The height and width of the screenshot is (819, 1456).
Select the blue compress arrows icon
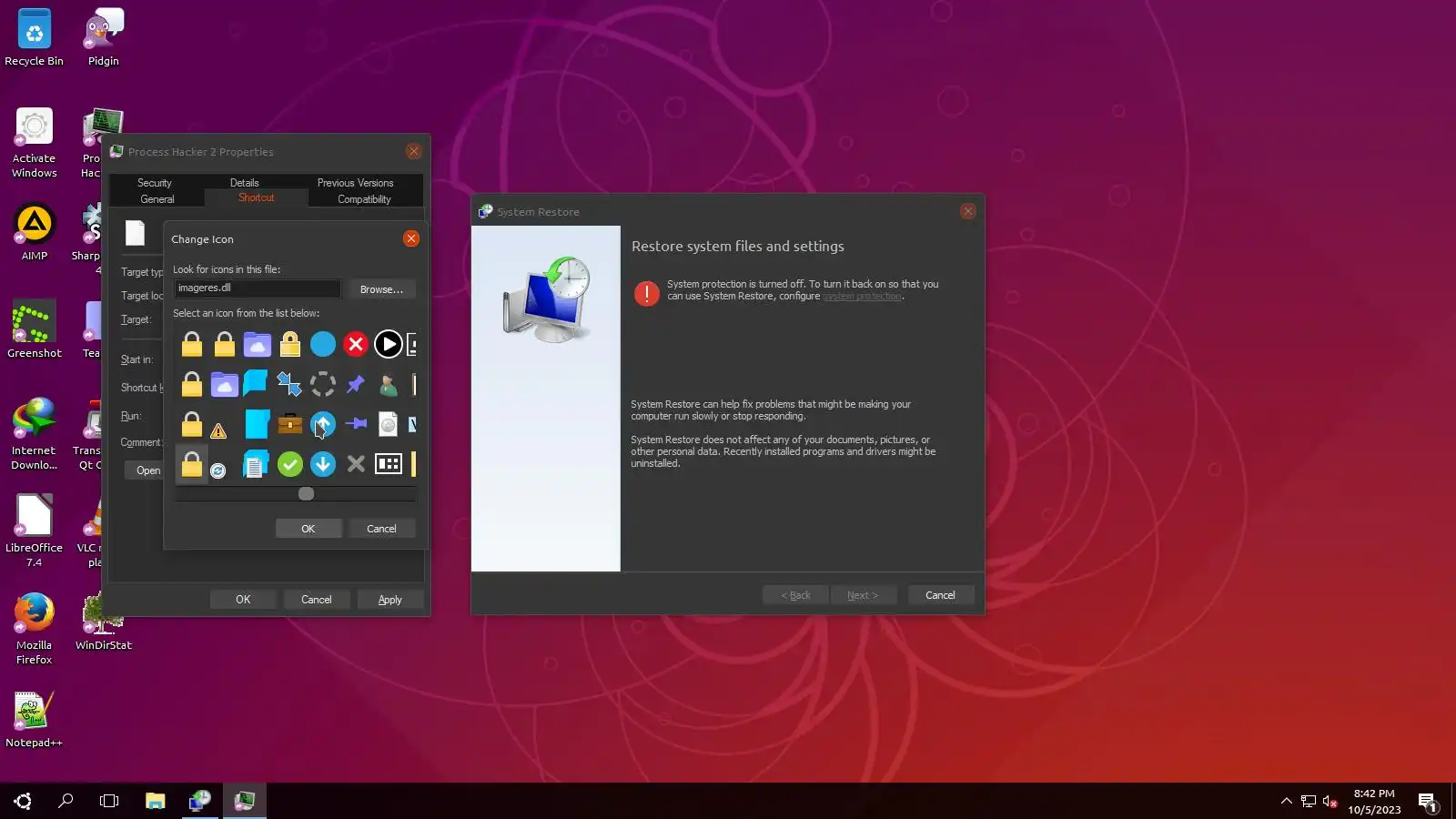(x=289, y=384)
